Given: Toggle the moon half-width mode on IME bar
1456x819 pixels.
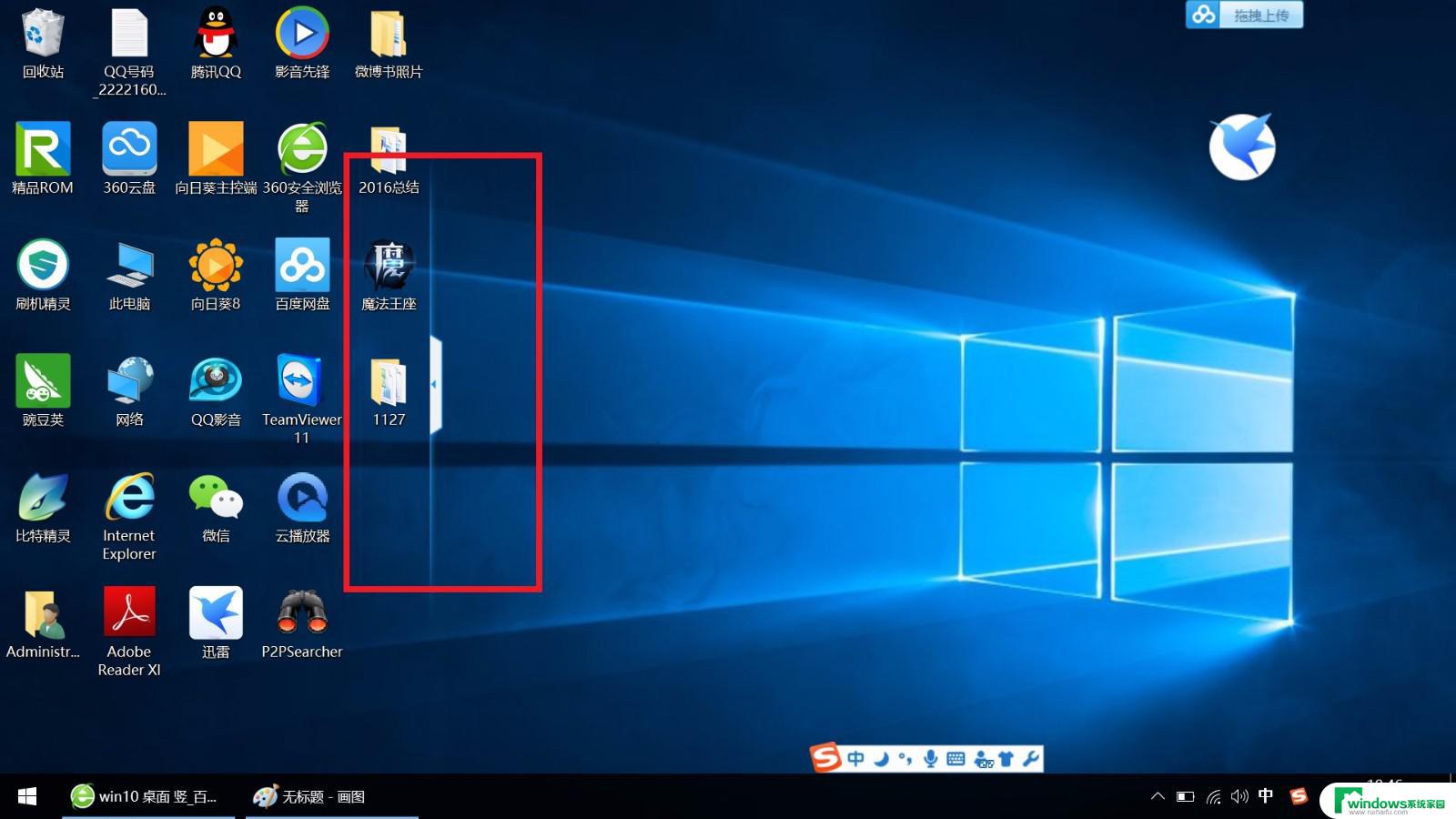Looking at the screenshot, I should [881, 758].
